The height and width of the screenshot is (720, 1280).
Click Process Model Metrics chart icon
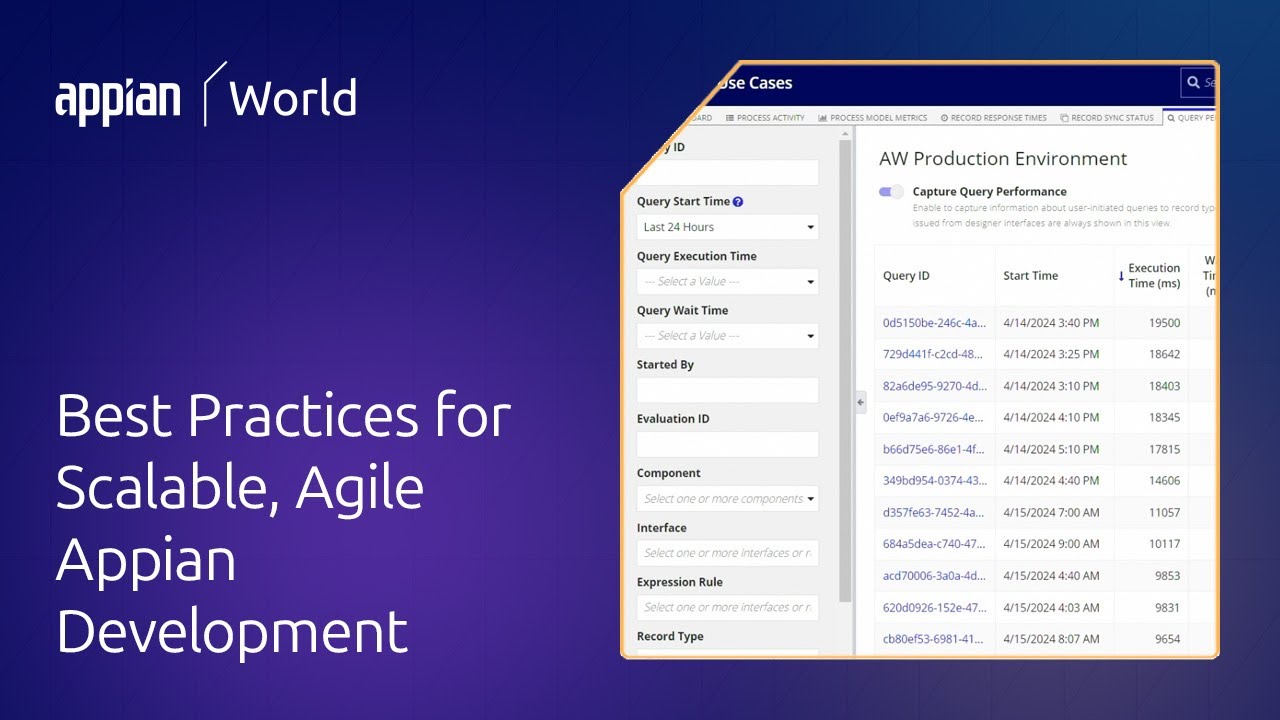(x=823, y=118)
